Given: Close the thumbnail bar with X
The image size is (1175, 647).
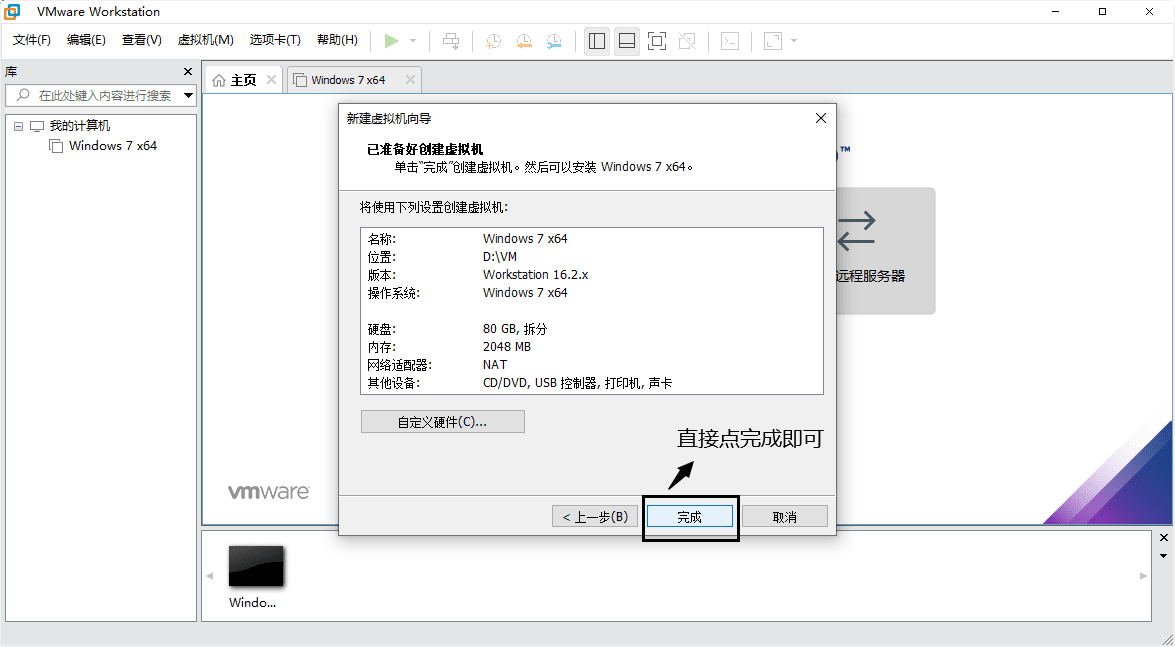Looking at the screenshot, I should (1164, 538).
